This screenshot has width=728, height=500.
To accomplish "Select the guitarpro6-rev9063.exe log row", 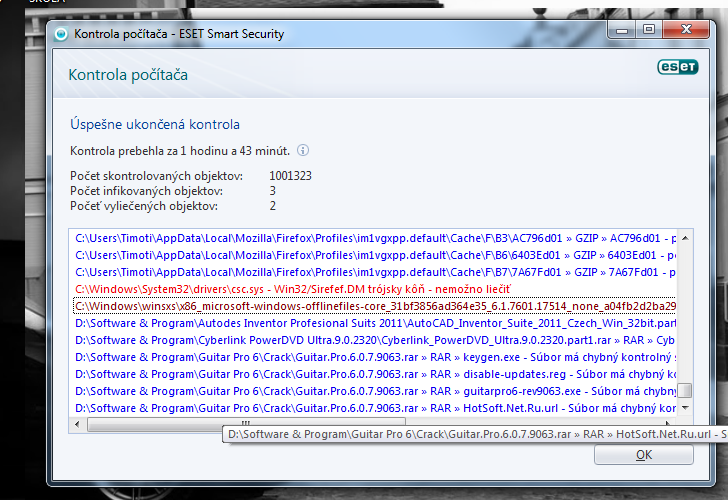I will click(x=375, y=391).
